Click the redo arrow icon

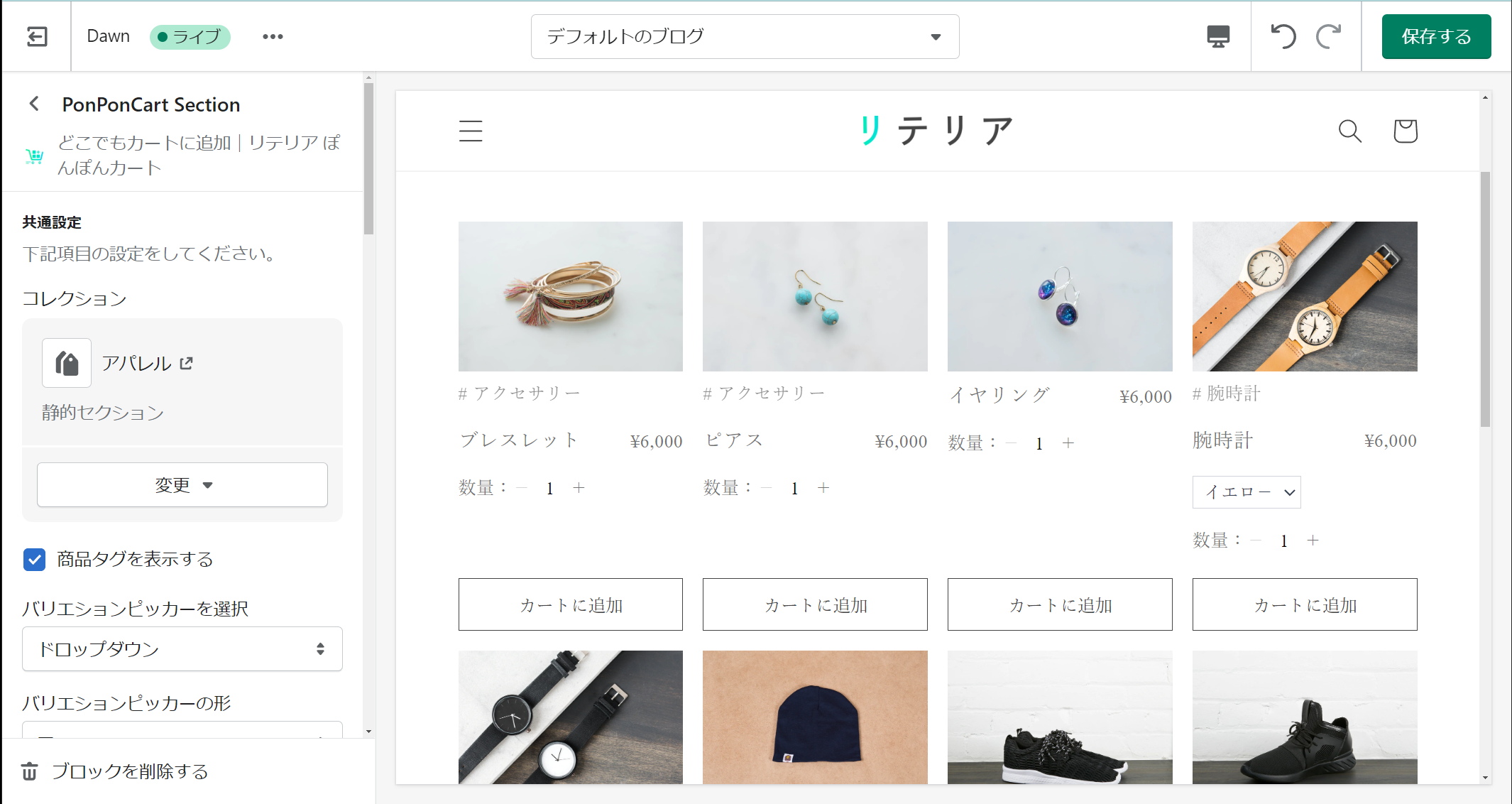click(x=1328, y=36)
